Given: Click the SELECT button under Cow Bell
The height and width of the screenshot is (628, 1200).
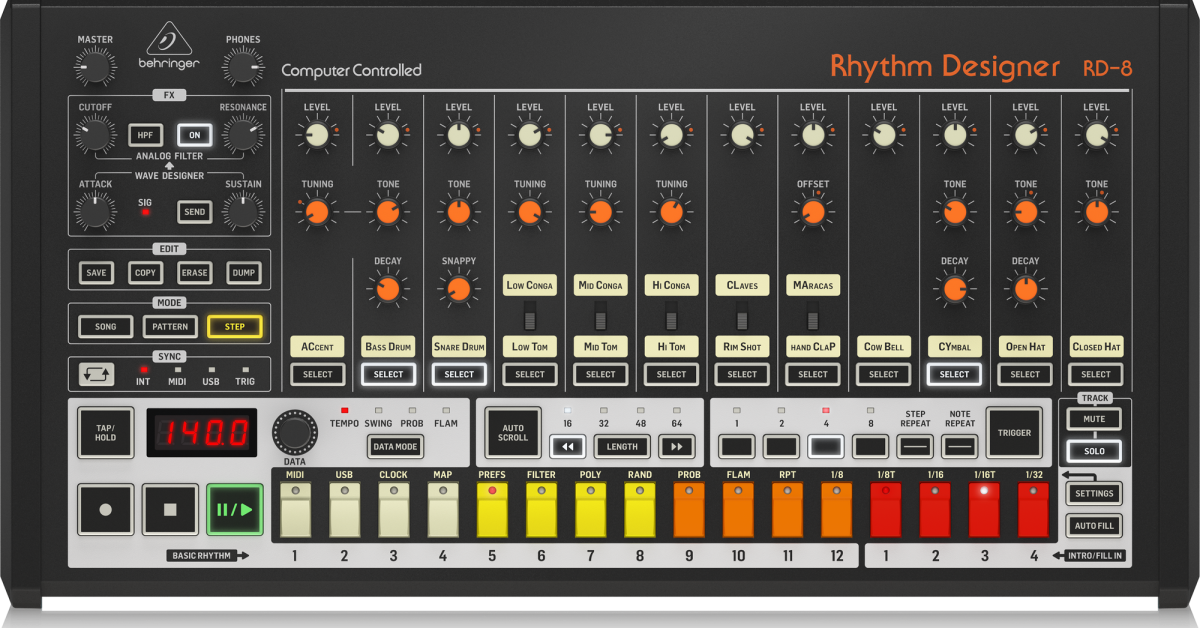Looking at the screenshot, I should click(x=884, y=374).
